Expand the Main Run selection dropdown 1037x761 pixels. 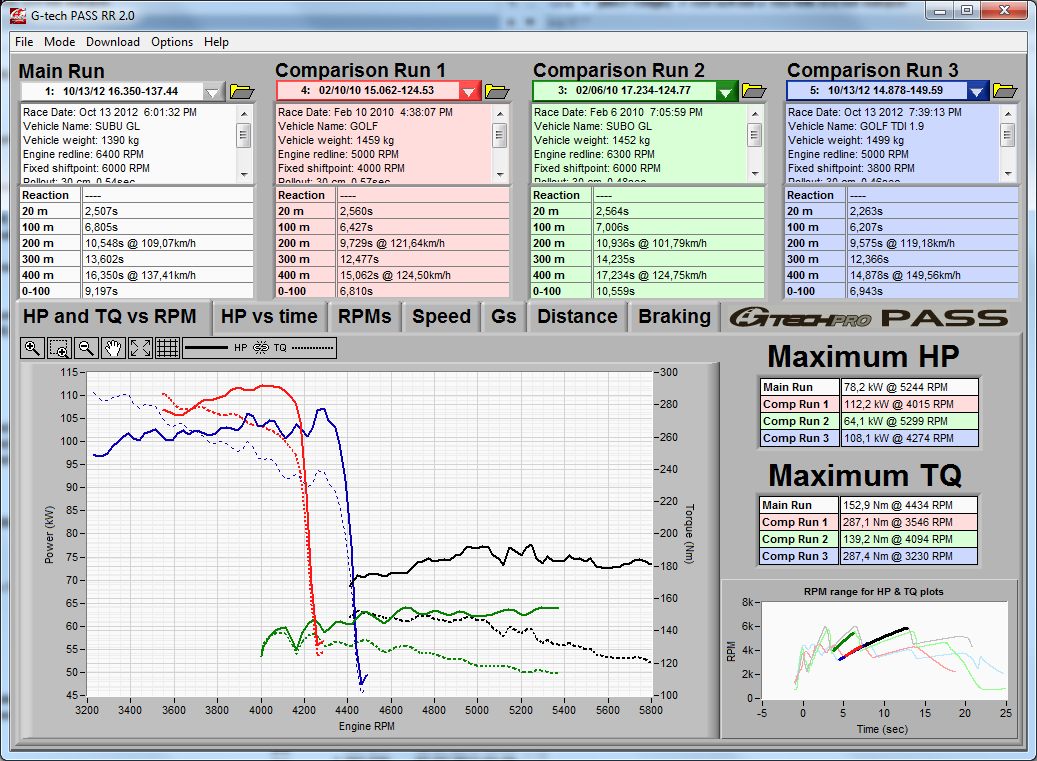click(212, 92)
